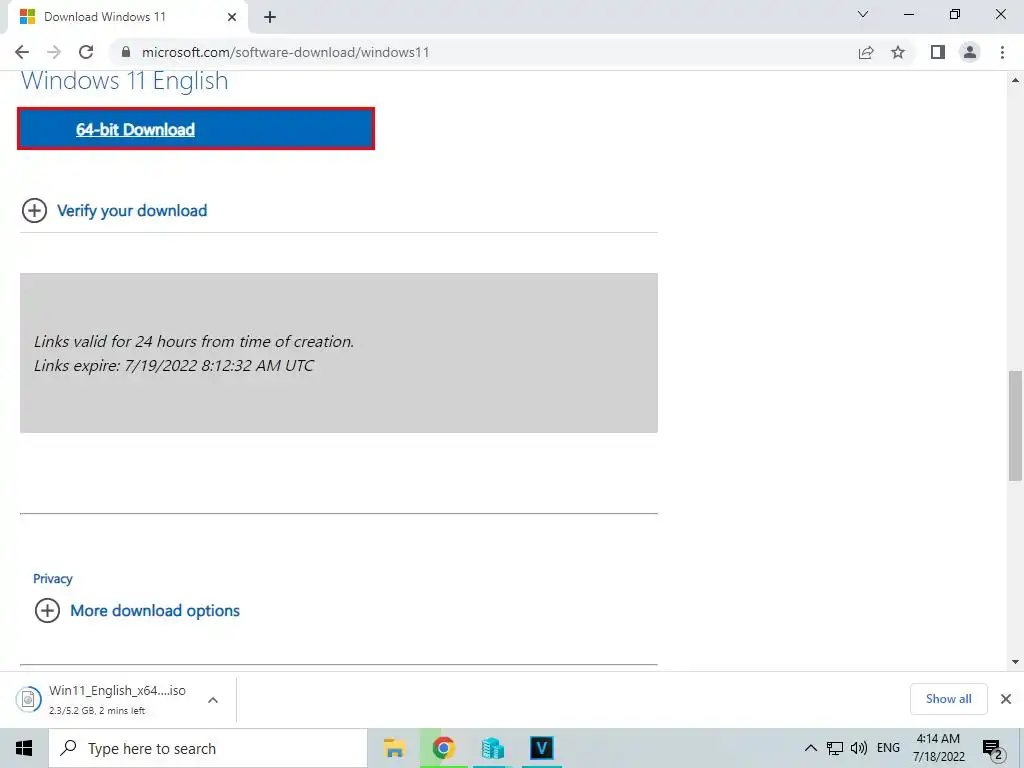1024x768 pixels.
Task: Open the tab search chevron
Action: [863, 14]
